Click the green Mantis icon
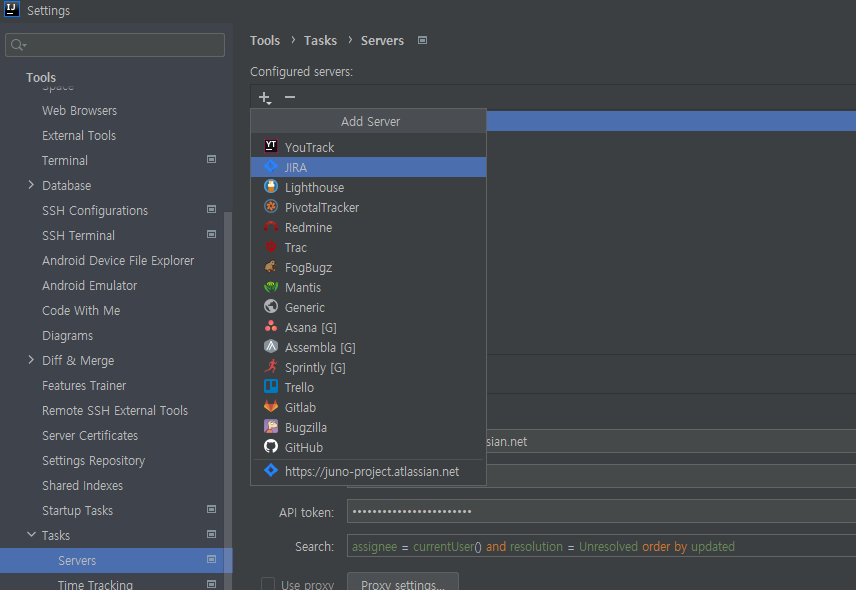This screenshot has width=856, height=590. [271, 287]
